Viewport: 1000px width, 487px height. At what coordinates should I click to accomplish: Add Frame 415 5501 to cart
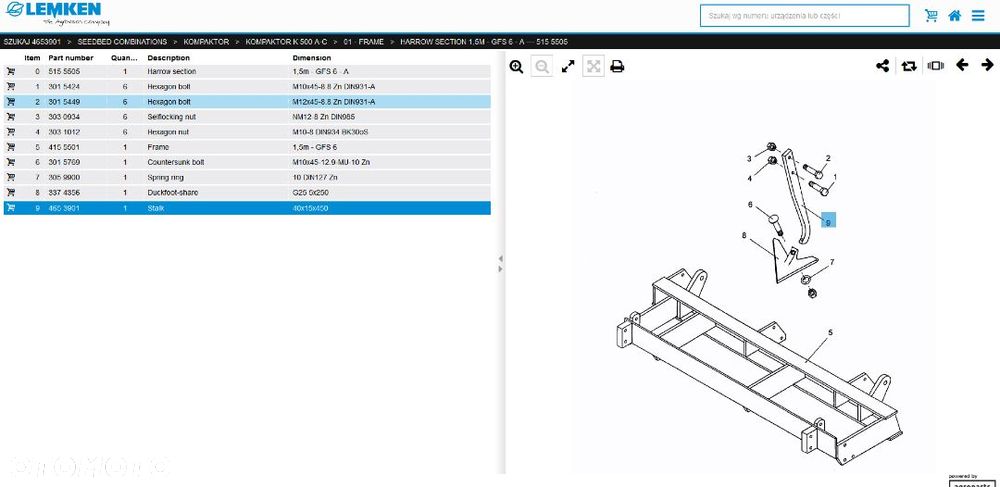[x=11, y=147]
